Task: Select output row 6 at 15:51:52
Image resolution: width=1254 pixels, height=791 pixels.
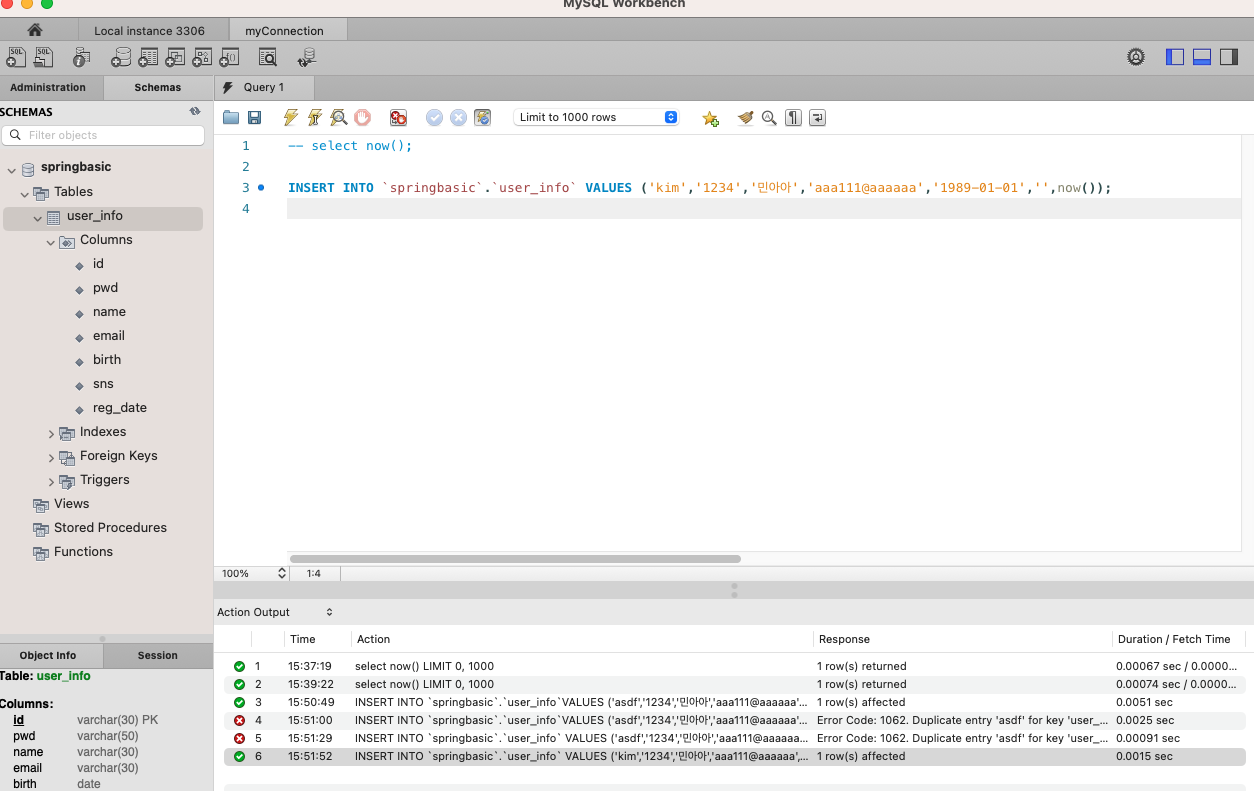Action: 735,757
